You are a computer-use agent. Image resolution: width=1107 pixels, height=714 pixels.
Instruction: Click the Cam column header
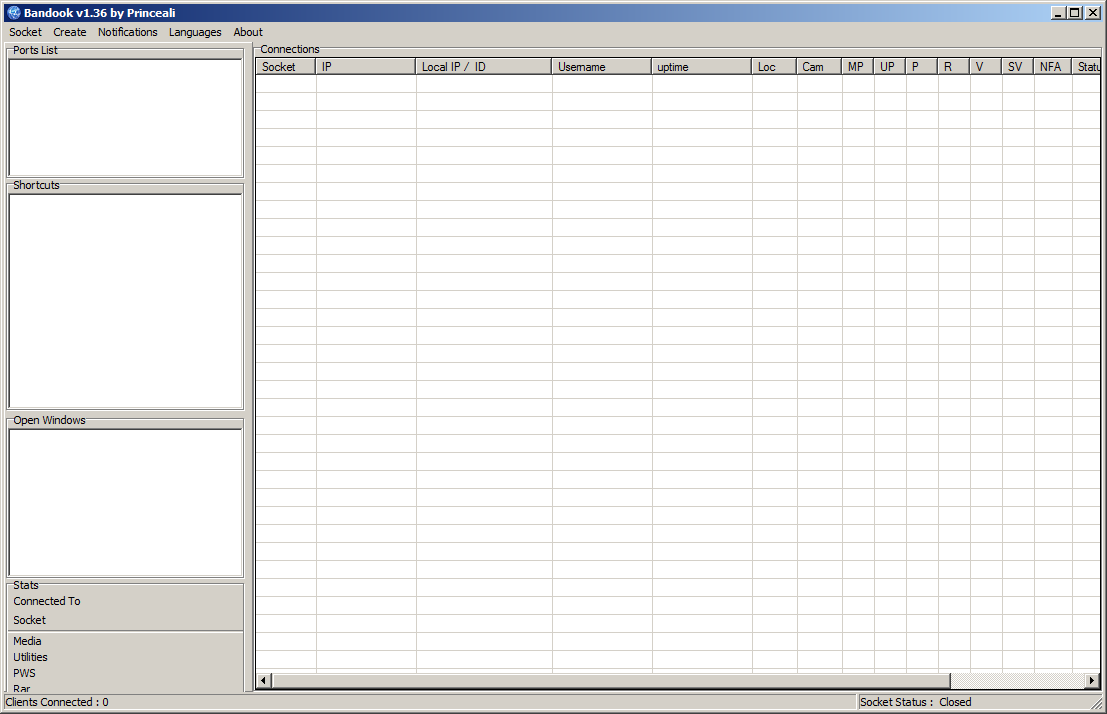(819, 67)
